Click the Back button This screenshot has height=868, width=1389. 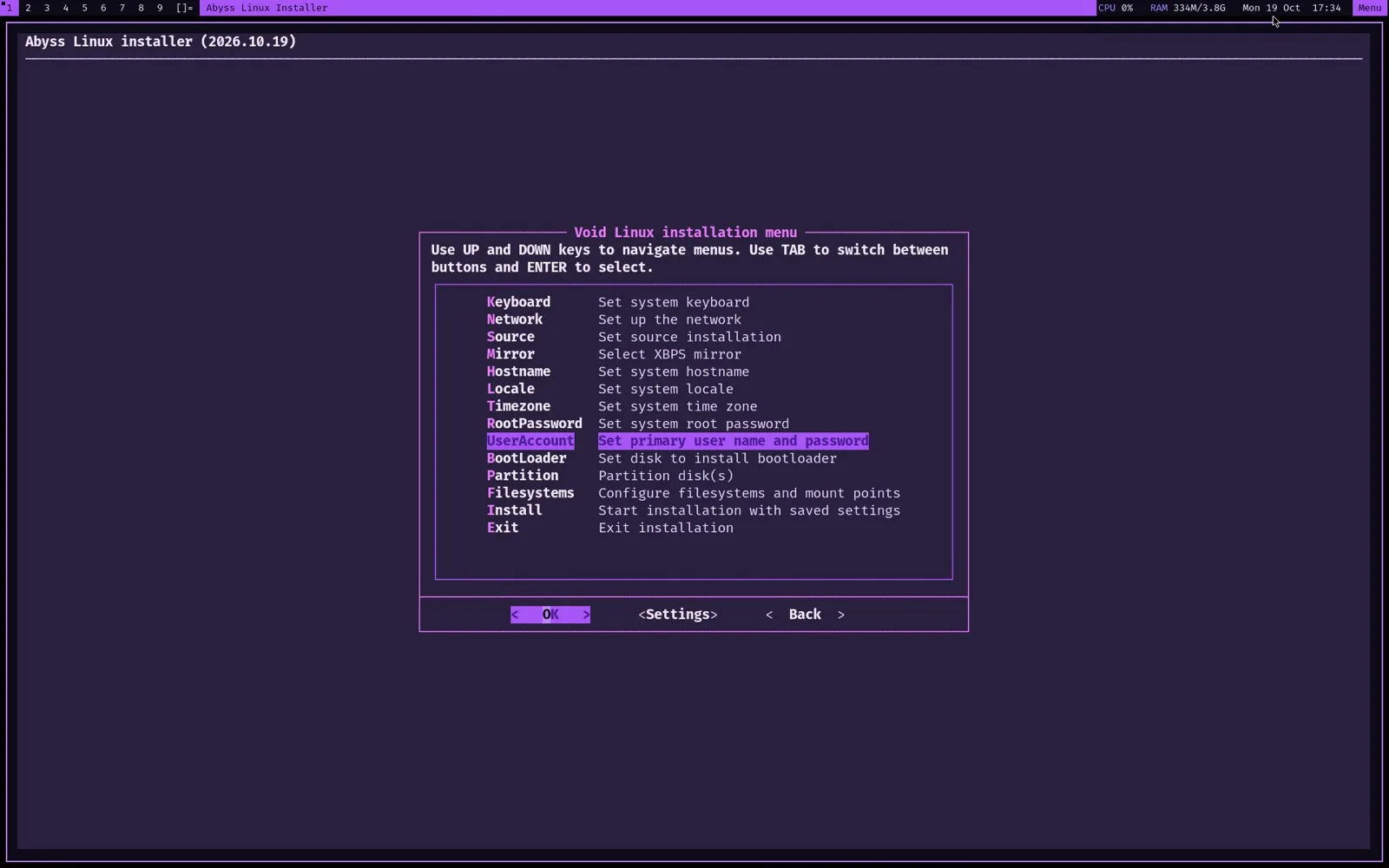805,615
